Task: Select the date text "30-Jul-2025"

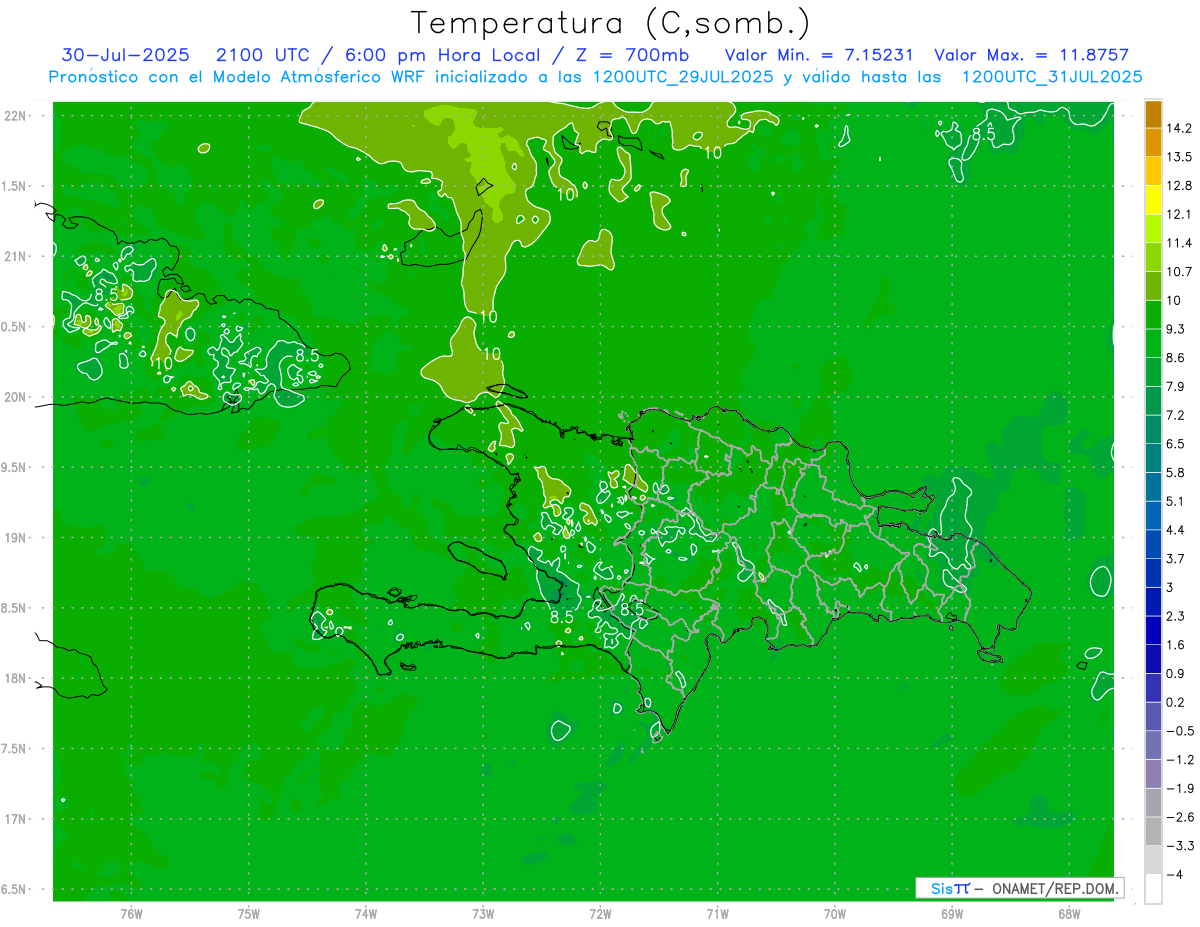Action: [x=124, y=55]
